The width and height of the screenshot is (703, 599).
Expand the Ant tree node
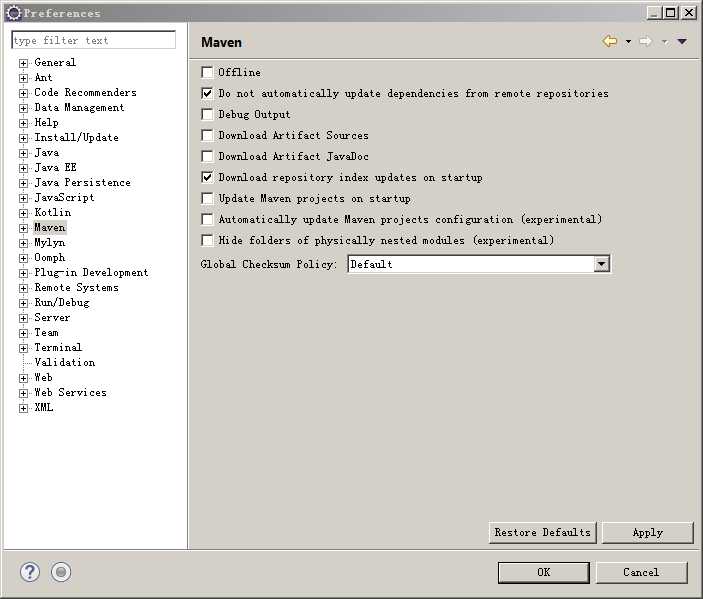click(23, 78)
